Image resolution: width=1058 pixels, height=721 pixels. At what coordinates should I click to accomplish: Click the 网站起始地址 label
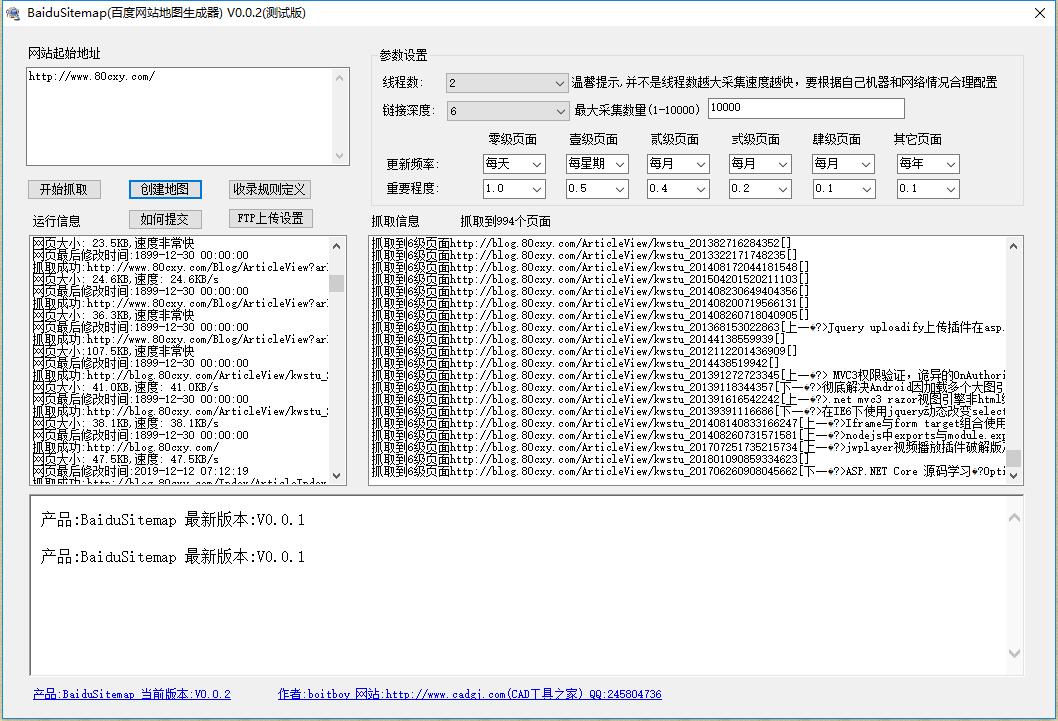[64, 53]
